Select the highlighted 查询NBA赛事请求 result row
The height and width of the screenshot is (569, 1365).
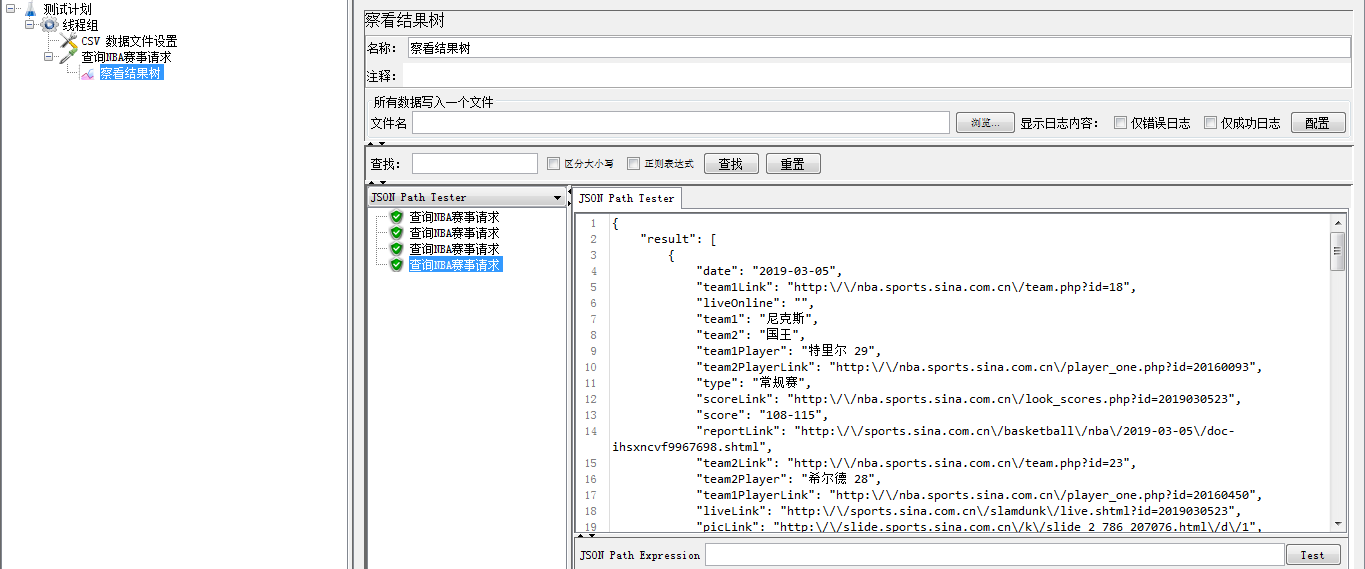455,265
